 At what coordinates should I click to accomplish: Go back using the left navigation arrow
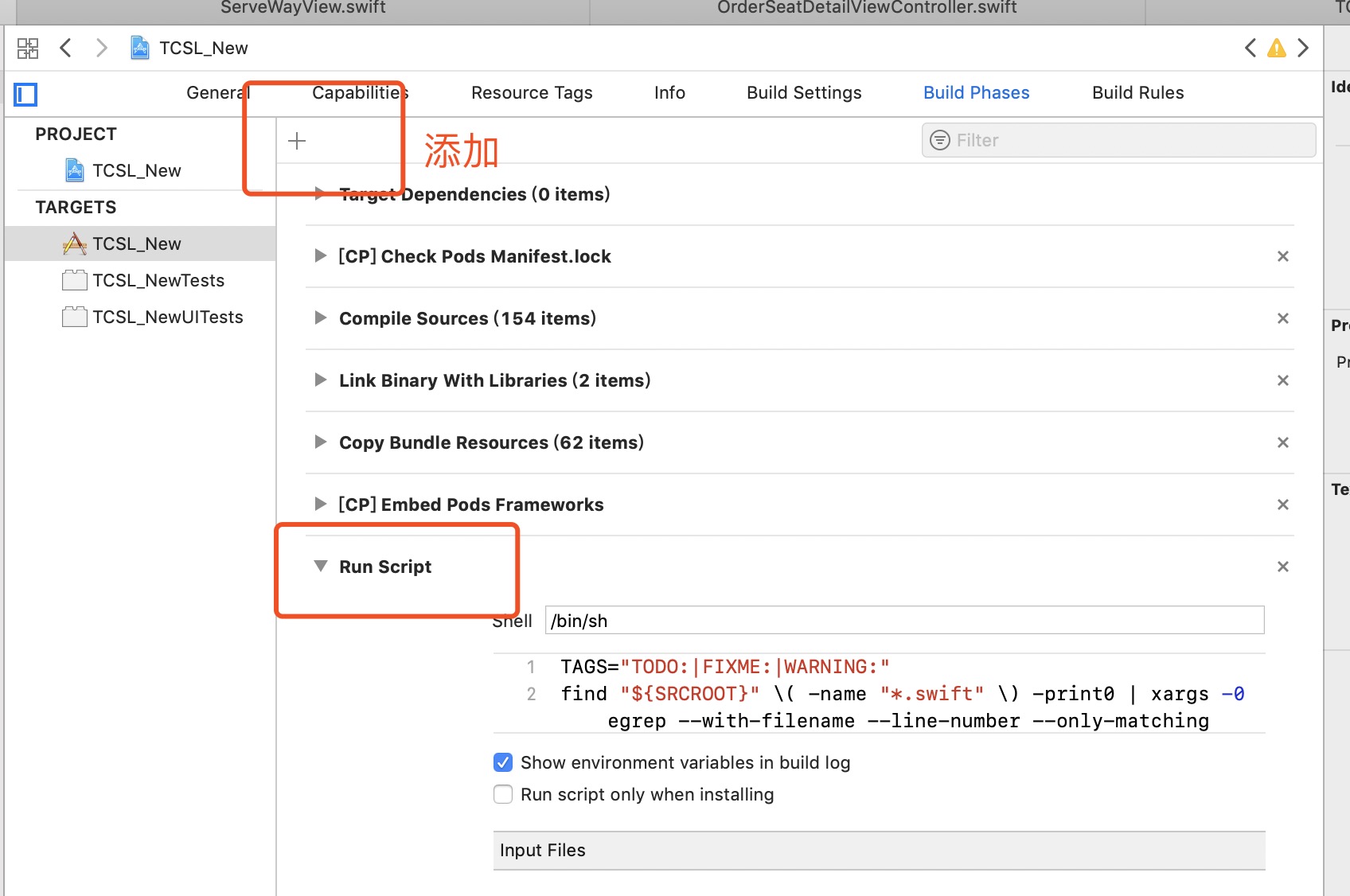[65, 48]
